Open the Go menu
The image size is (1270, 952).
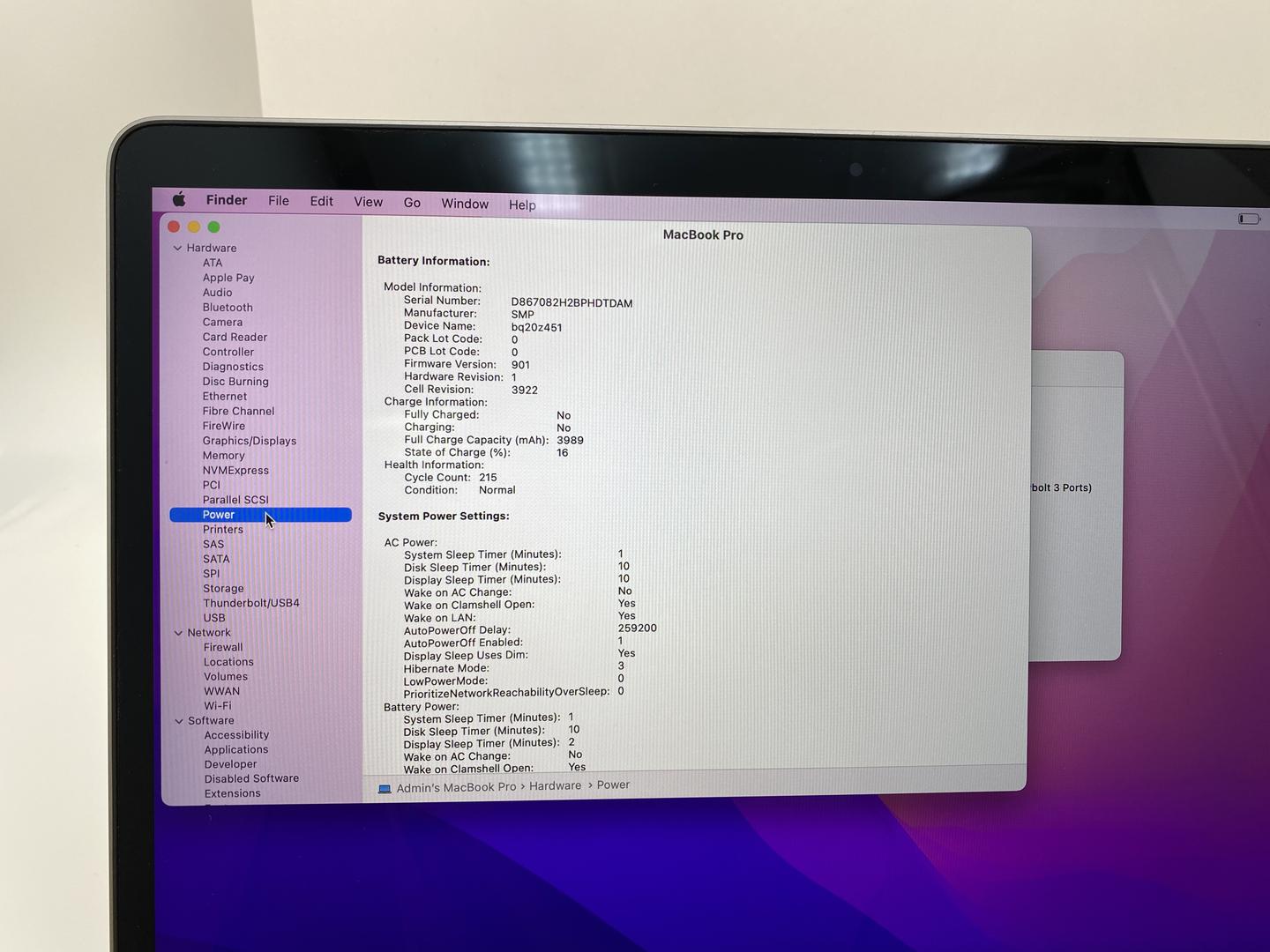click(x=412, y=203)
